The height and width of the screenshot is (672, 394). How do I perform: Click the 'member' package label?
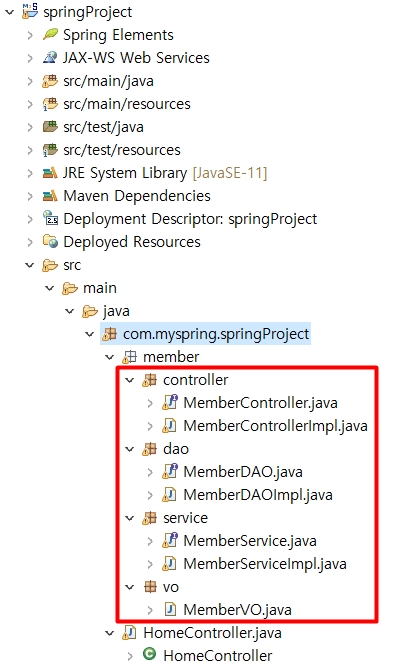[x=171, y=357]
